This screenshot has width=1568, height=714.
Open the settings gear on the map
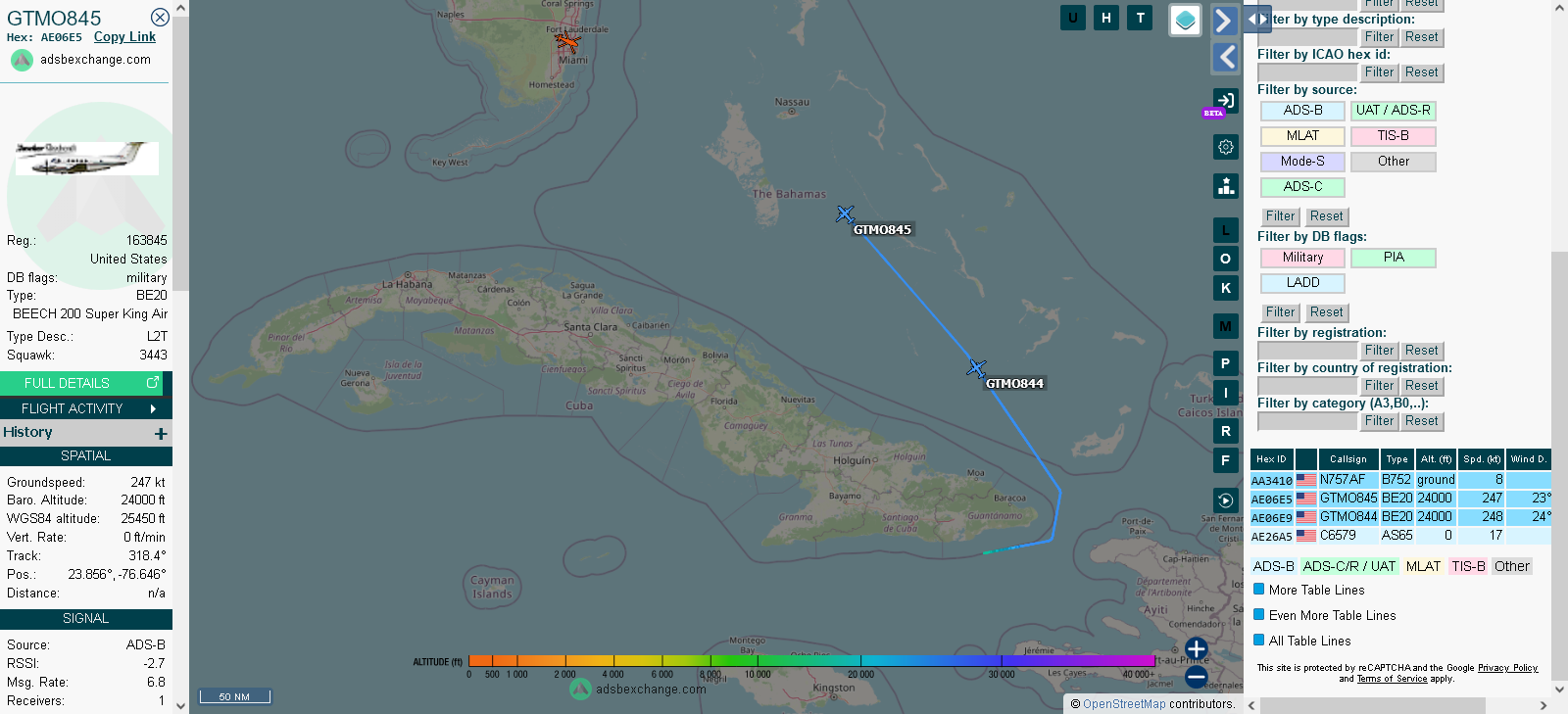point(1225,147)
